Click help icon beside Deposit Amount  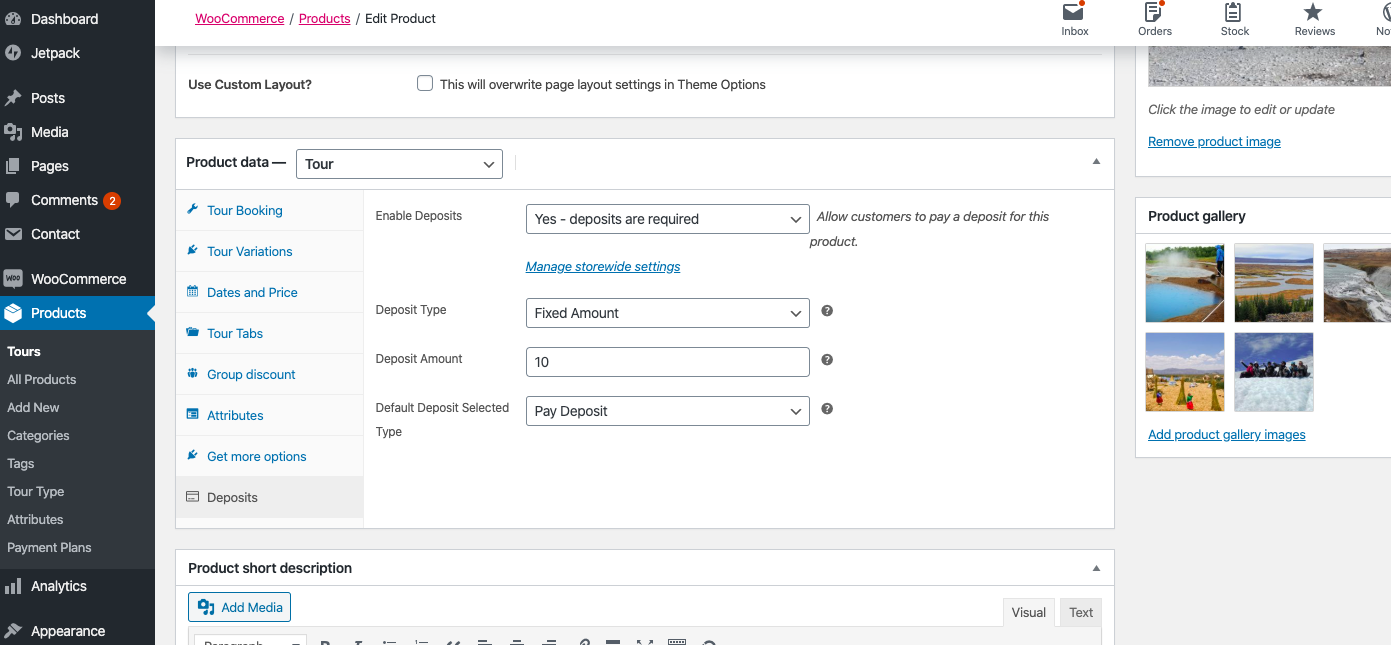point(827,360)
